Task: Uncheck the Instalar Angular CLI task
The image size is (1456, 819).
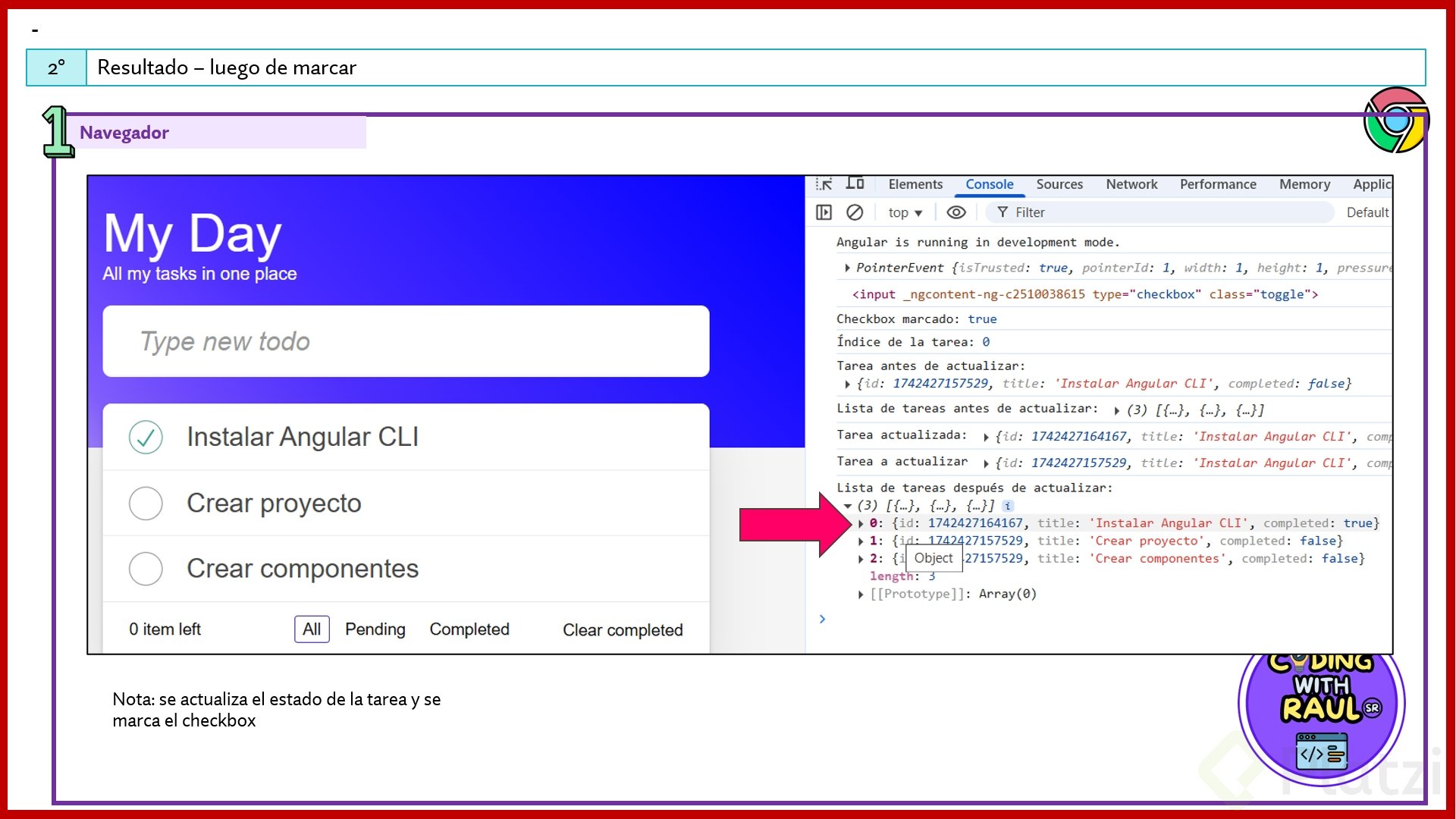Action: click(146, 438)
